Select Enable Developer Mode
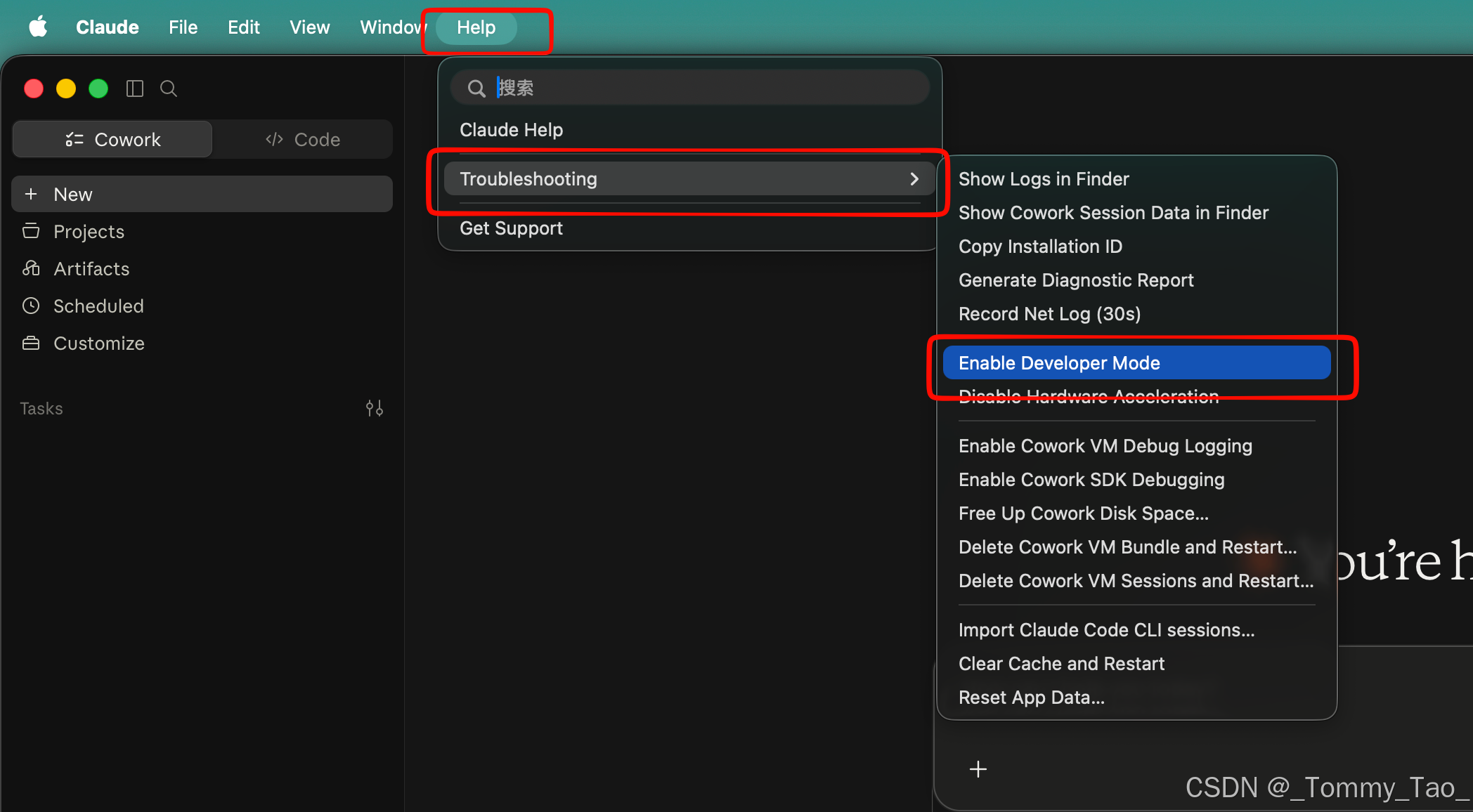This screenshot has width=1473, height=812. coord(1137,363)
